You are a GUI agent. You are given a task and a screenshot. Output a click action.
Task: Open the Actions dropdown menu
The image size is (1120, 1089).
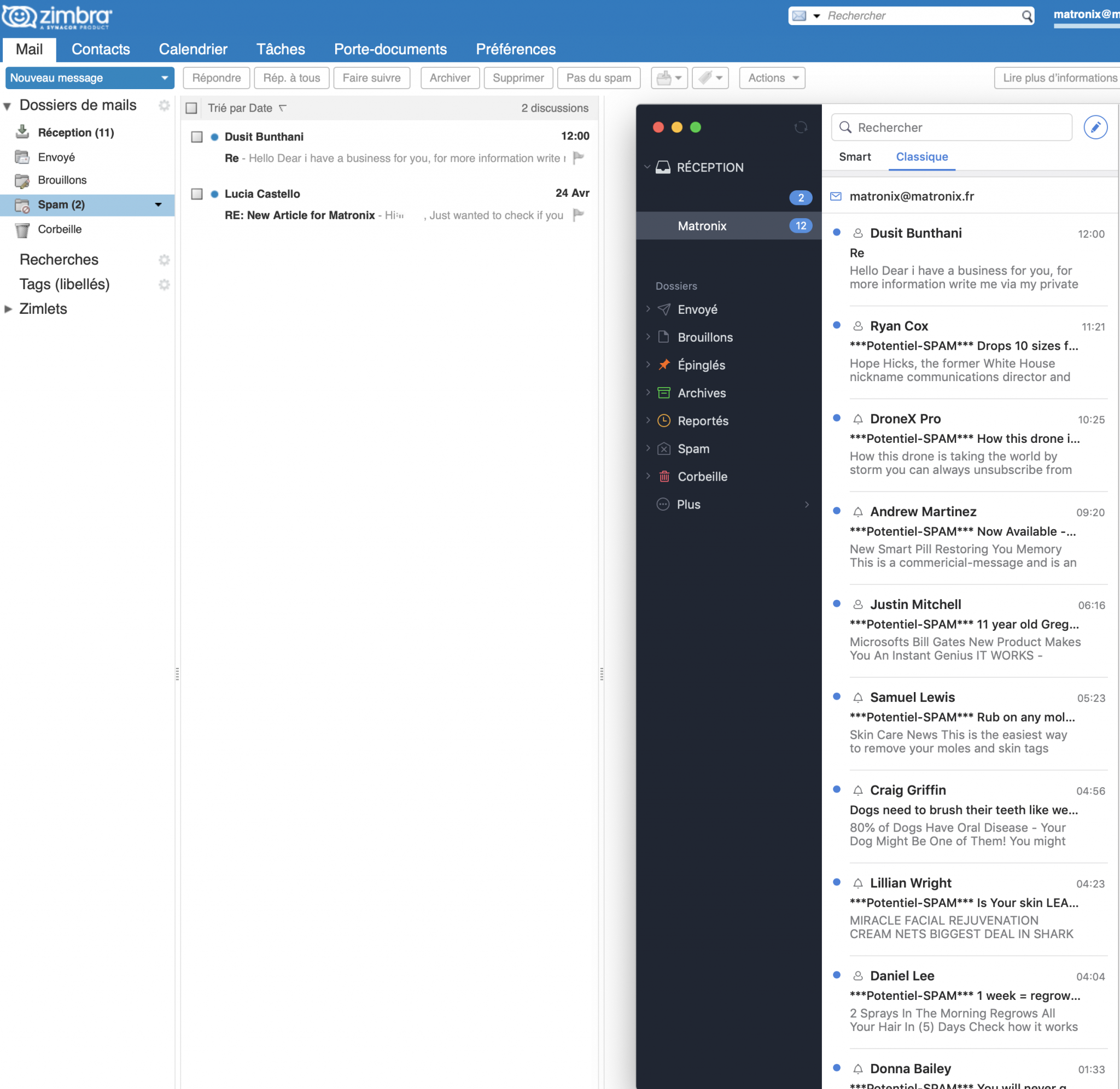point(772,78)
